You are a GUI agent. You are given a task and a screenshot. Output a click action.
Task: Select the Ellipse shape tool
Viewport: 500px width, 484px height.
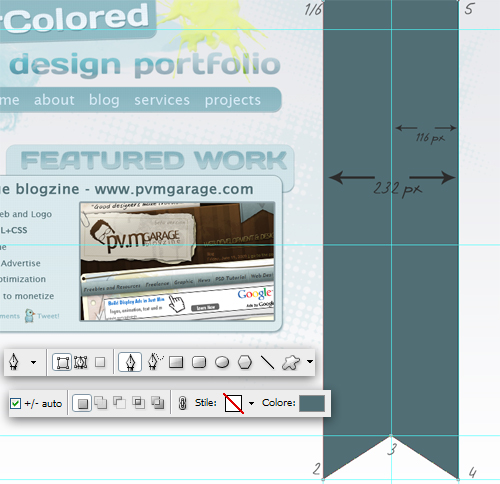coord(222,362)
